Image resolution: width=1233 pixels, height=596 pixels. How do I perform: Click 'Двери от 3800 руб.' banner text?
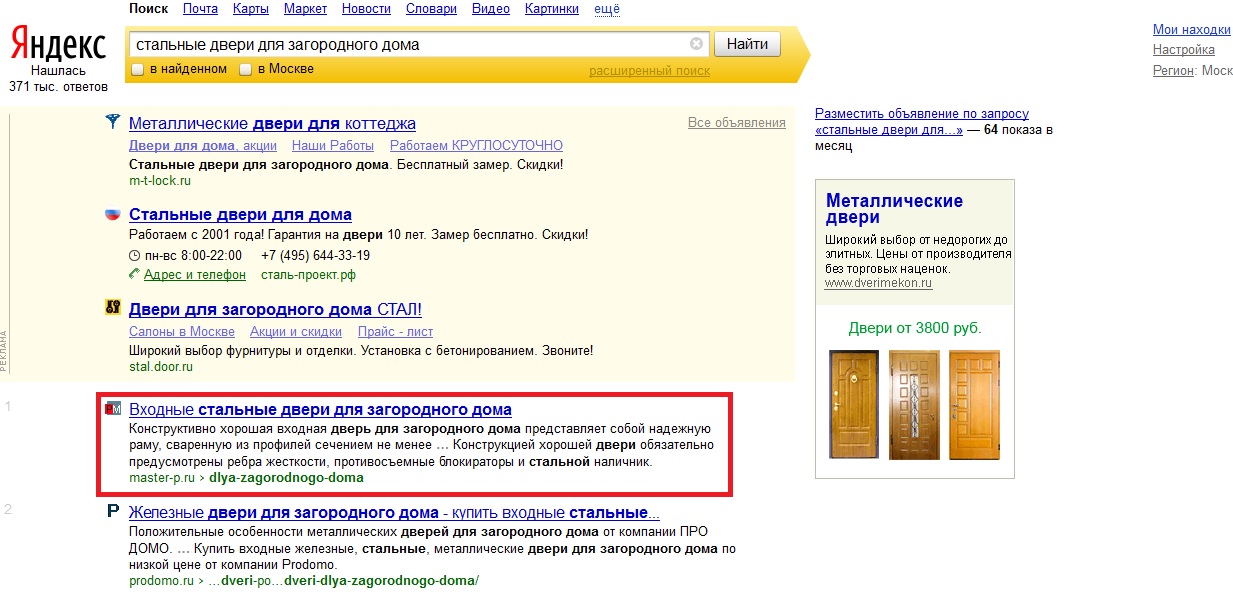tap(915, 328)
